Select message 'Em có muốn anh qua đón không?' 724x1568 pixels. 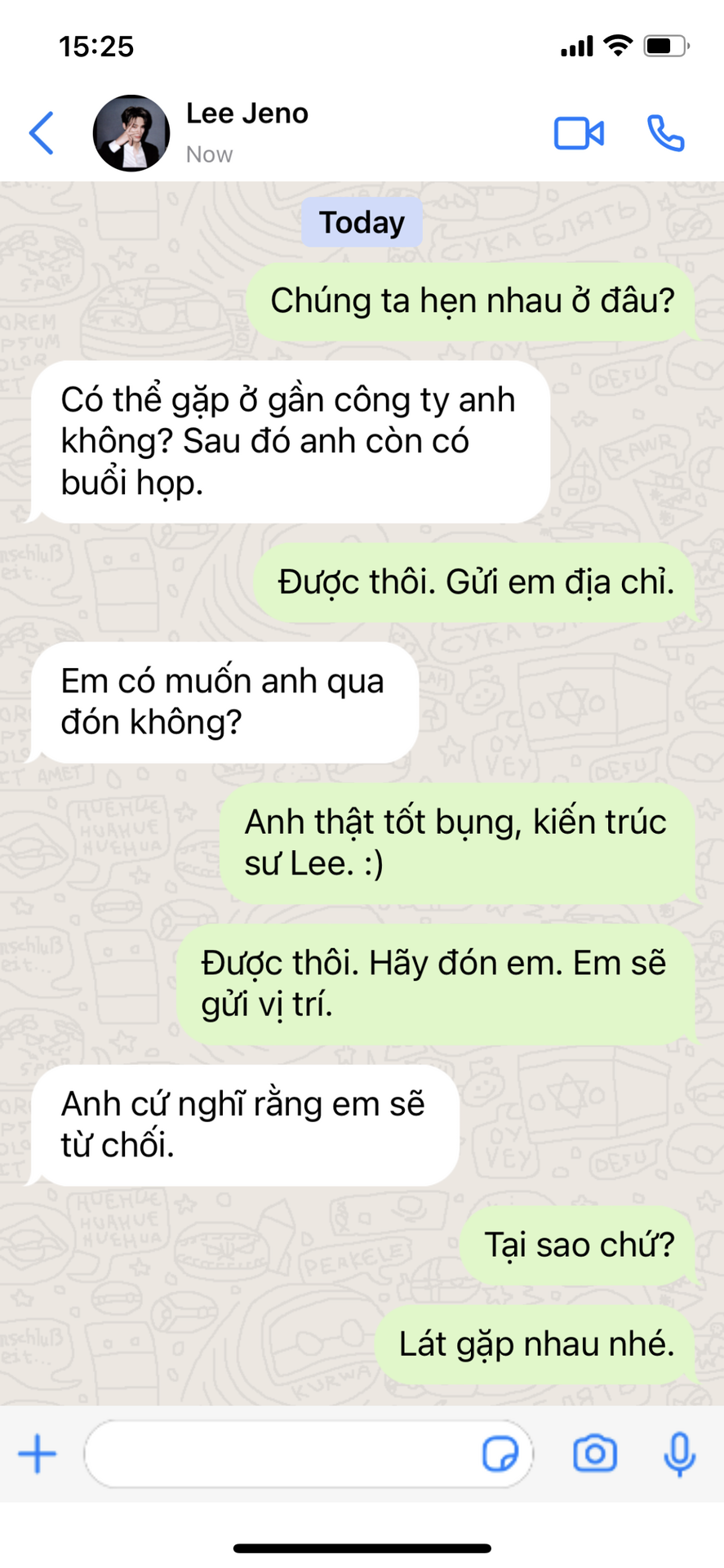tap(223, 702)
